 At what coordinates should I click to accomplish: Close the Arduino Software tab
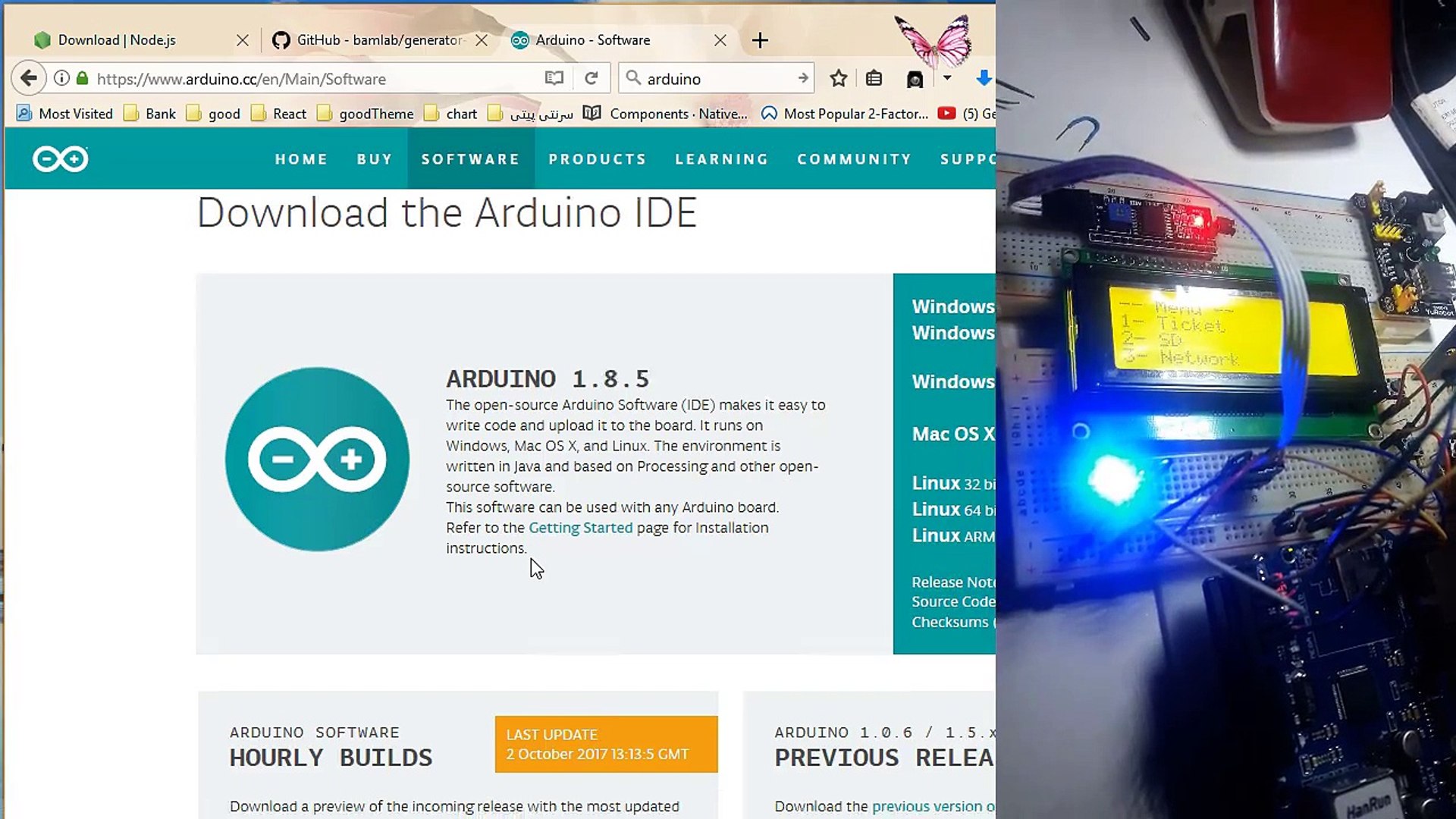coord(720,40)
